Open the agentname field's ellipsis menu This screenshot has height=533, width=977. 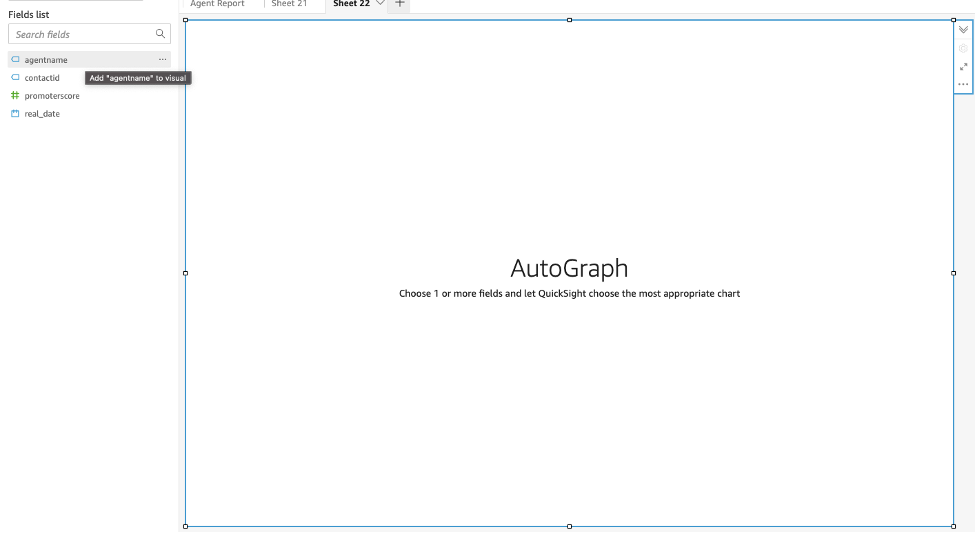[163, 59]
